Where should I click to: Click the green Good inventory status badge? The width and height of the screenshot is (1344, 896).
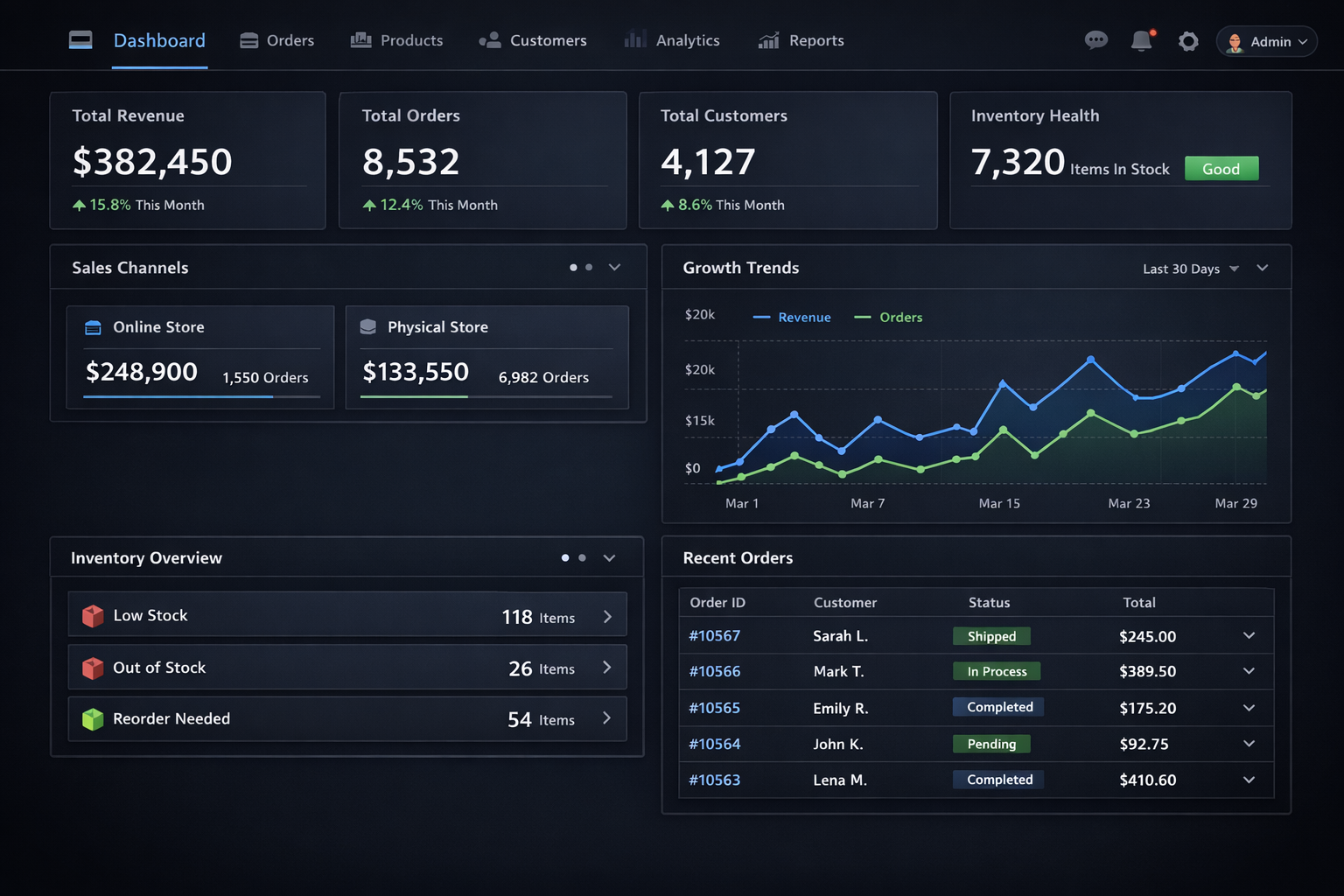click(1221, 169)
